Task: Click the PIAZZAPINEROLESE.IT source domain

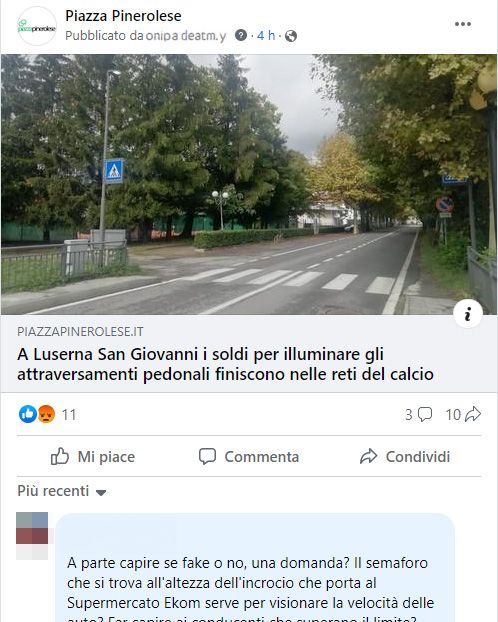Action: coord(80,332)
